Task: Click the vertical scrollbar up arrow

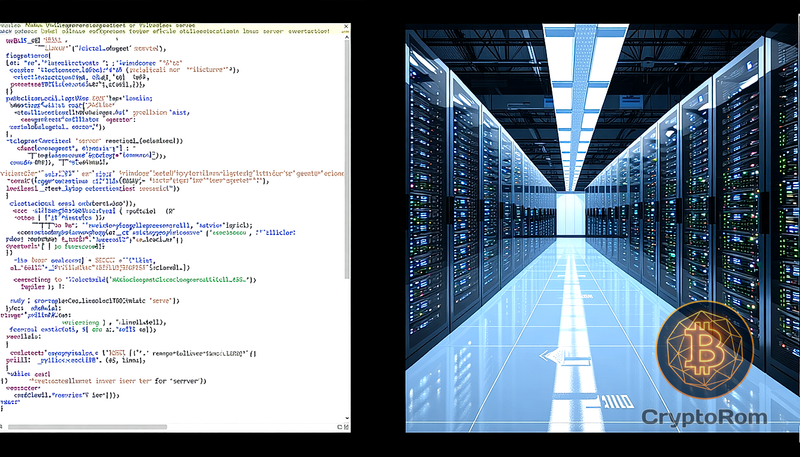Action: point(347,37)
